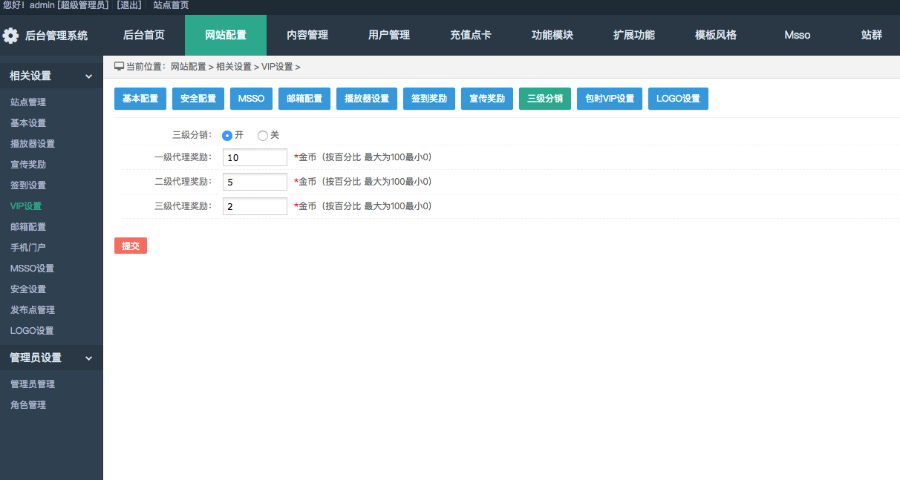This screenshot has width=900, height=480.
Task: Click 网站配置 in the breadcrumb path
Action: pyautogui.click(x=188, y=67)
